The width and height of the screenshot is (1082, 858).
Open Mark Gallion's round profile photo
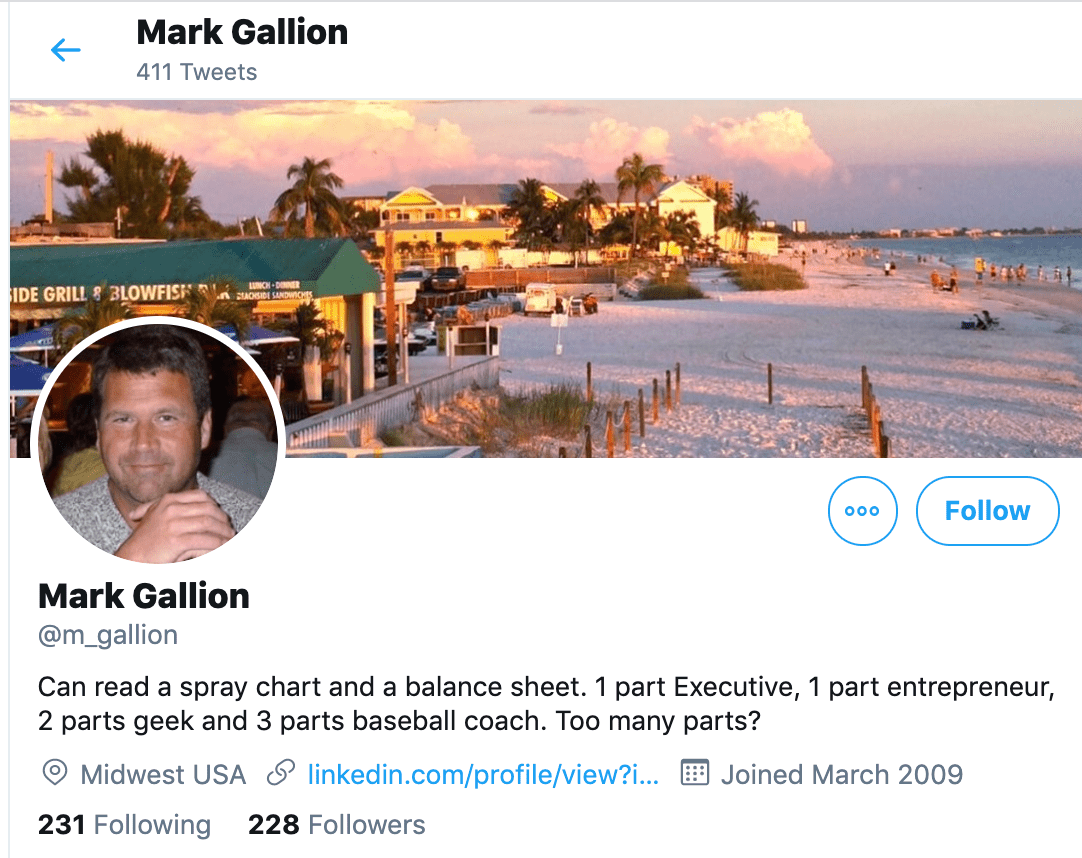(x=158, y=442)
